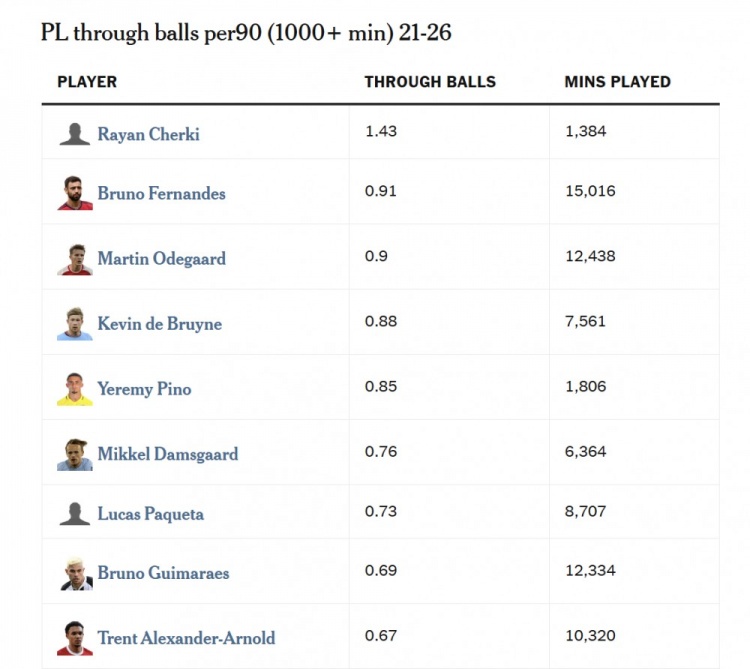Click Lucas Paqueta's placeholder avatar icon
The width and height of the screenshot is (750, 669).
click(x=75, y=514)
